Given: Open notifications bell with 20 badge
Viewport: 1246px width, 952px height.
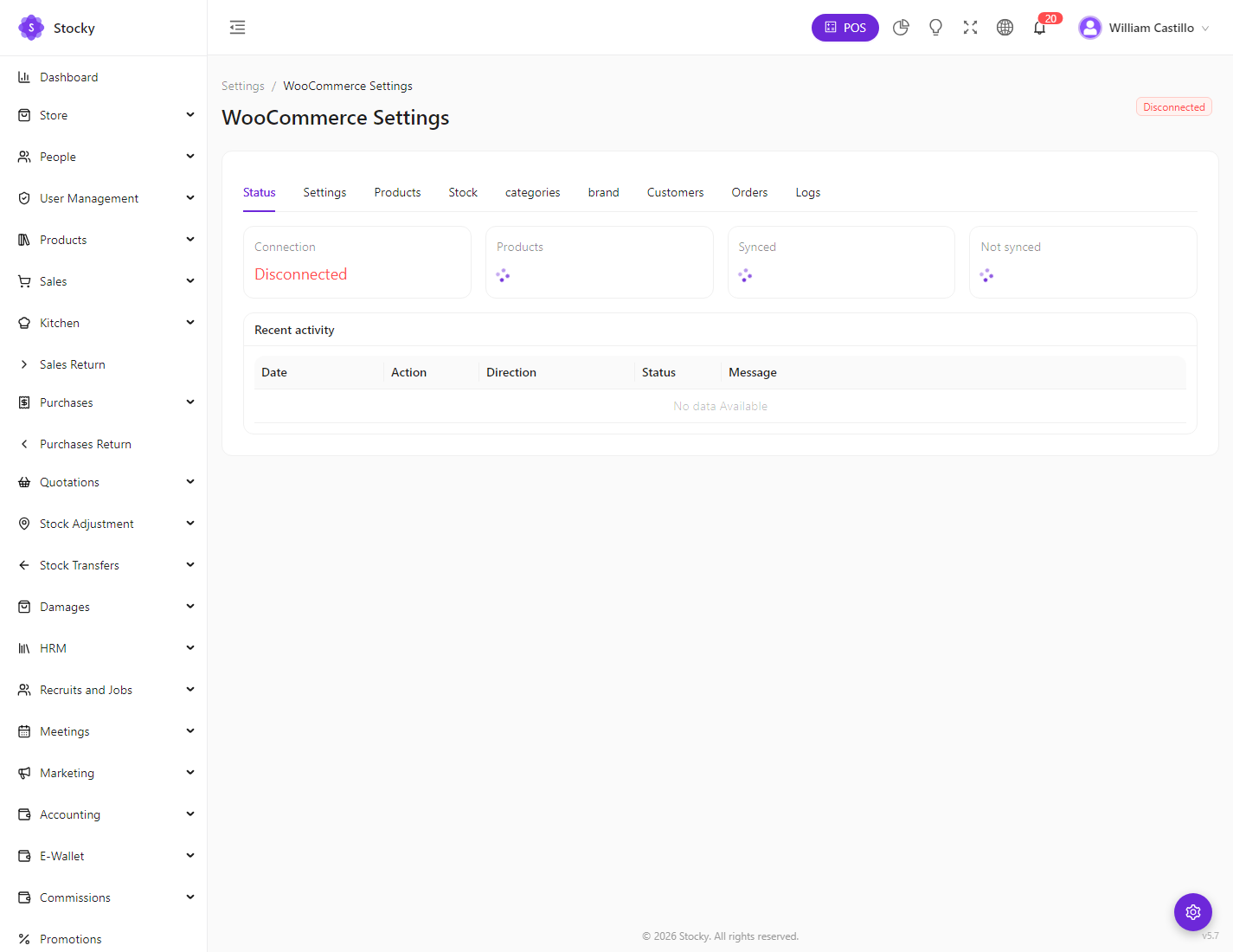Looking at the screenshot, I should tap(1040, 28).
